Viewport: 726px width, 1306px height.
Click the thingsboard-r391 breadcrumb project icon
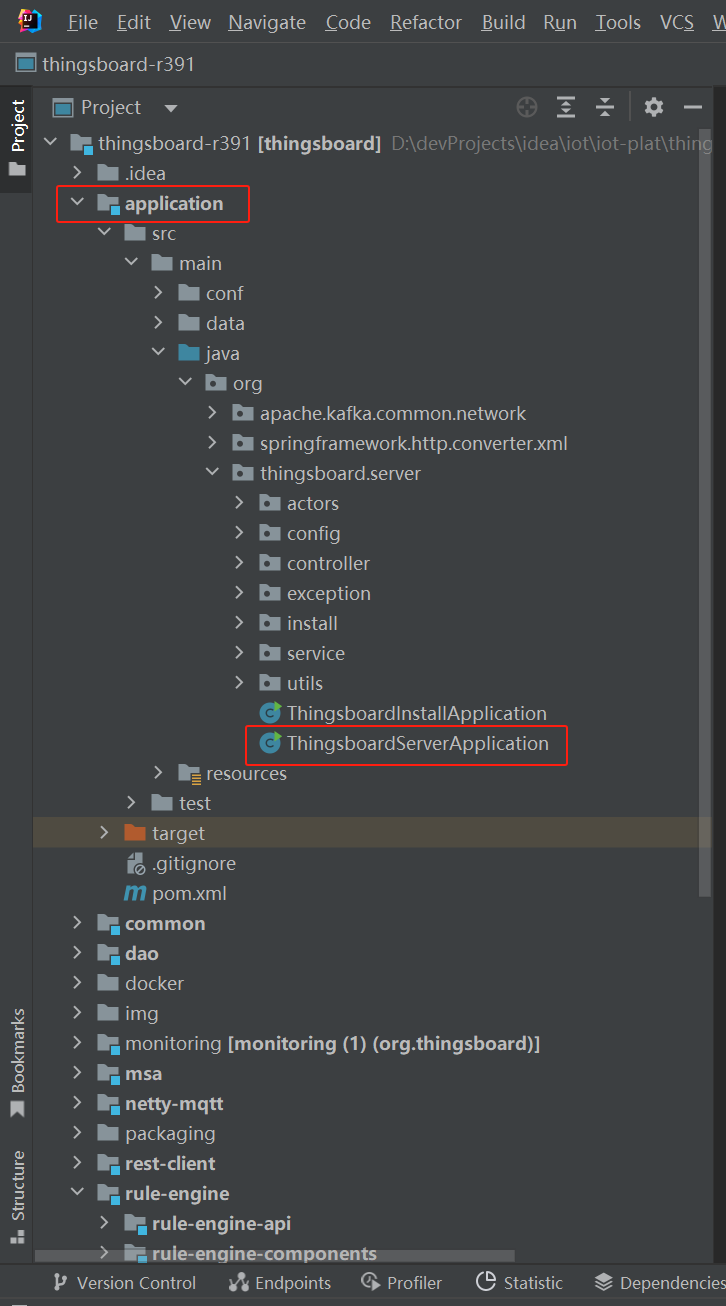[26, 64]
